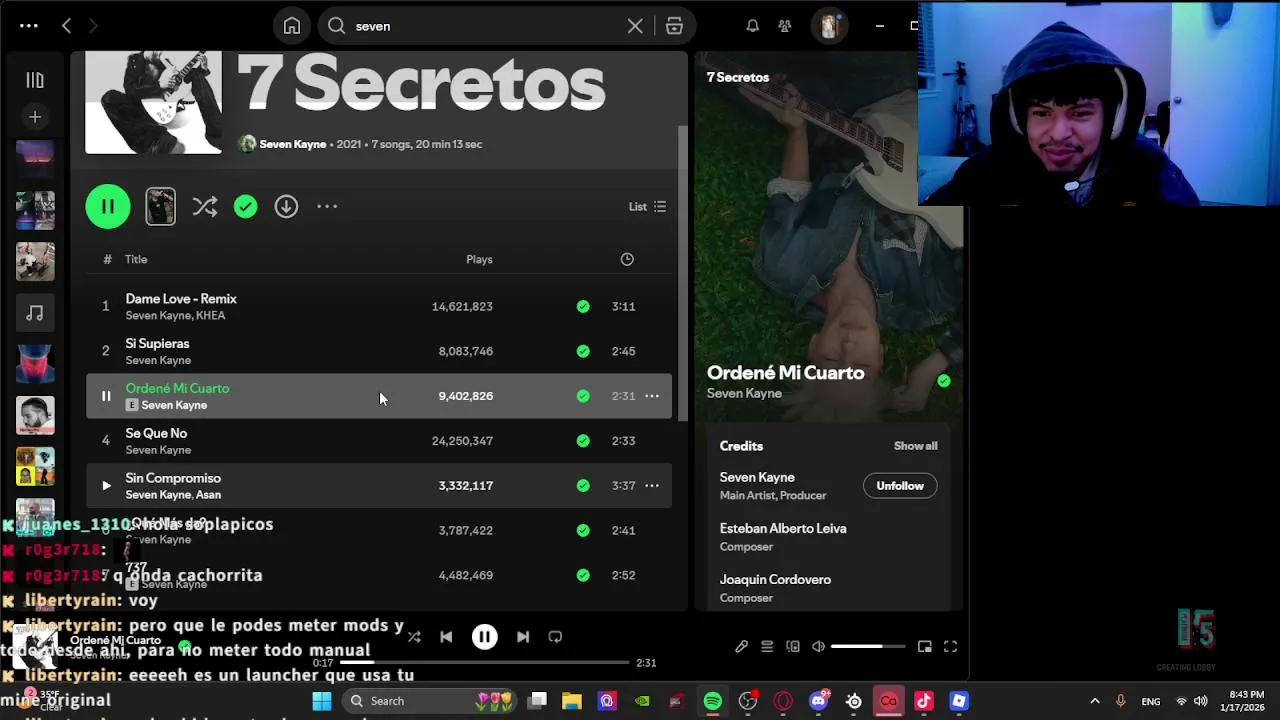This screenshot has height=720, width=1280.
Task: Select the track Dame Love - Remix
Action: coord(181,299)
